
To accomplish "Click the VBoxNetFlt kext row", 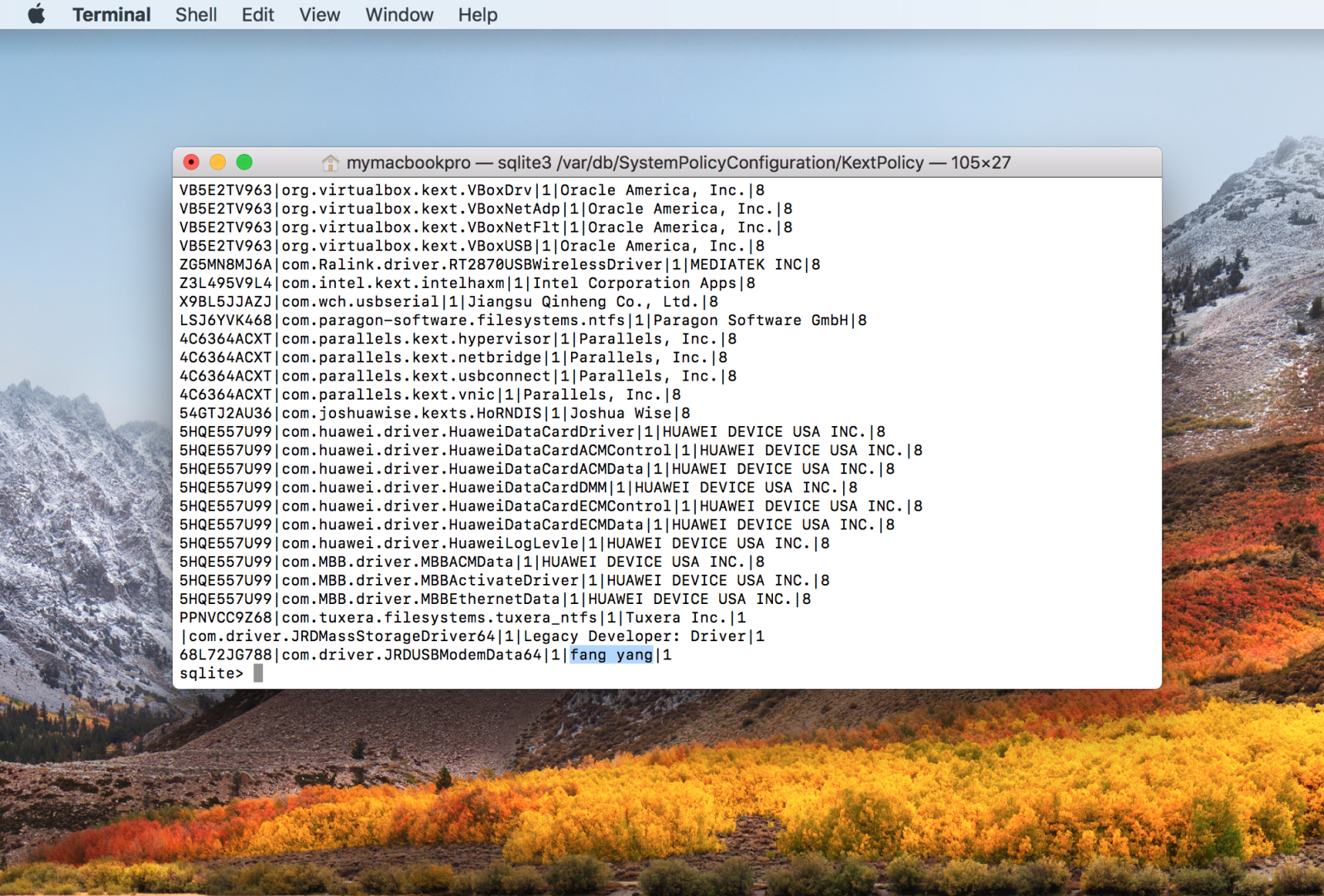I will (x=487, y=228).
